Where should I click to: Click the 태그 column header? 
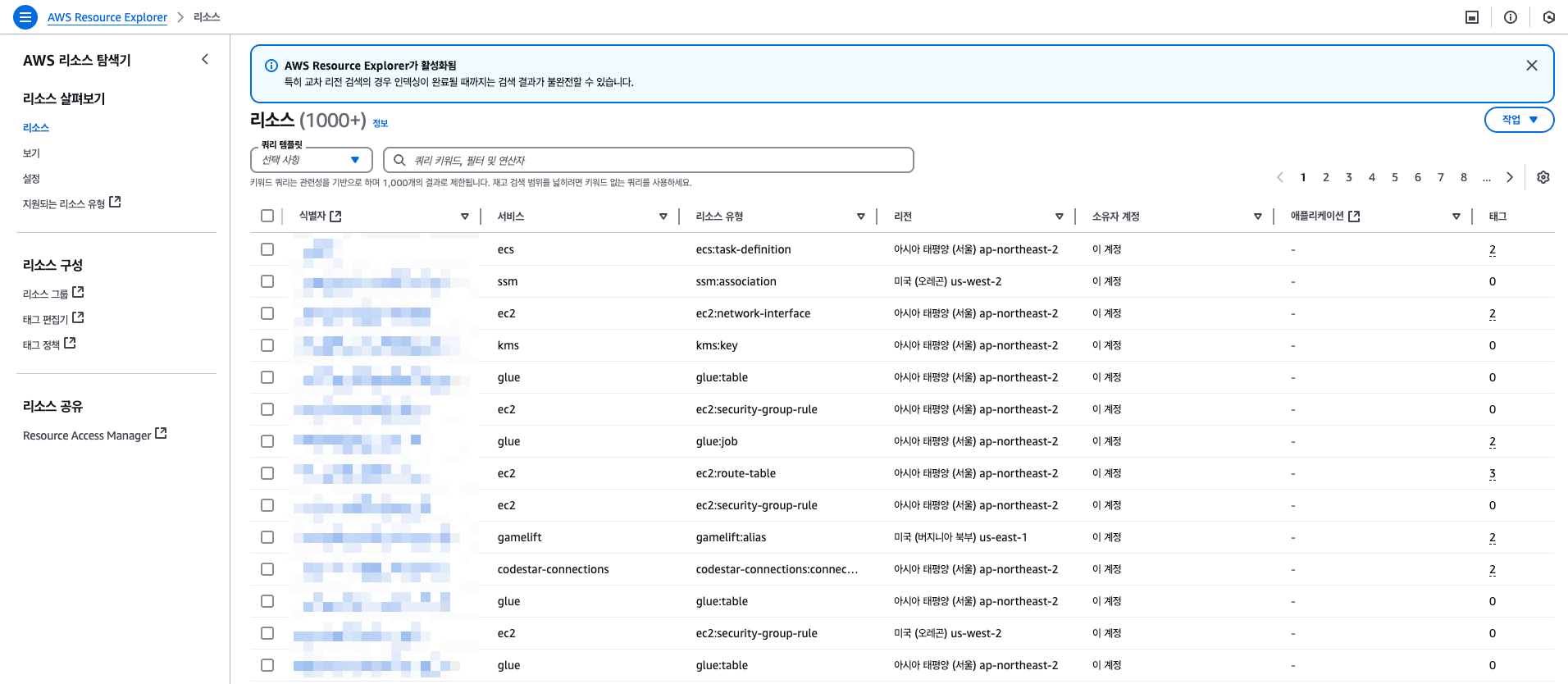[1497, 217]
